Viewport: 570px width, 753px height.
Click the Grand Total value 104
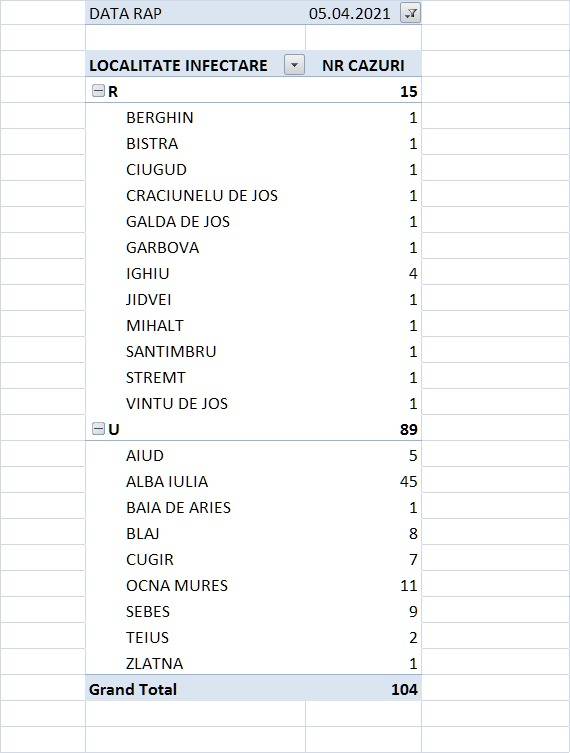point(404,689)
